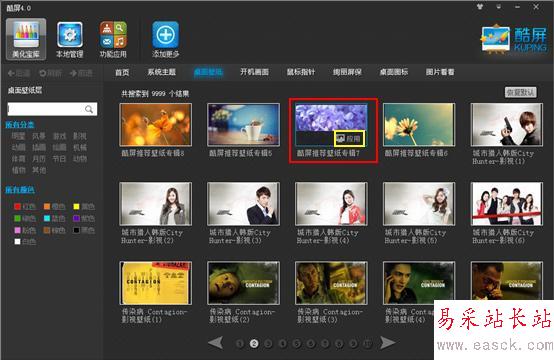
Task: Open the title bar dropdown menu icon
Action: pyautogui.click(x=499, y=6)
